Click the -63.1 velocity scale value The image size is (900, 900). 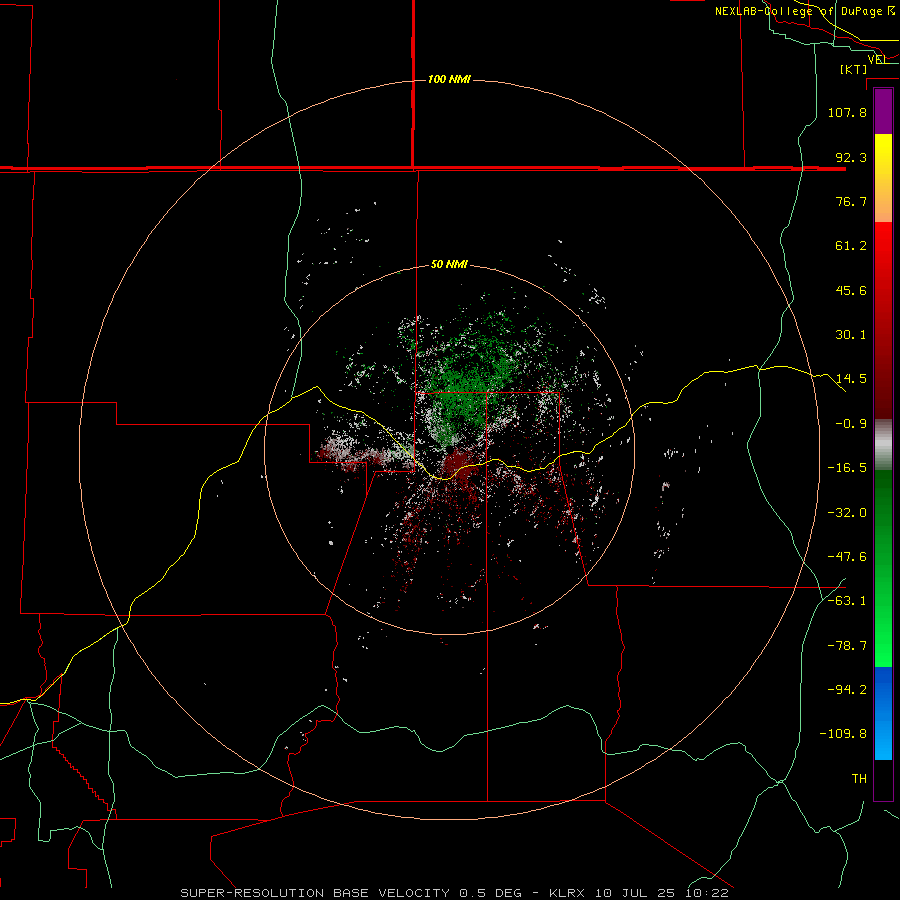click(x=847, y=601)
